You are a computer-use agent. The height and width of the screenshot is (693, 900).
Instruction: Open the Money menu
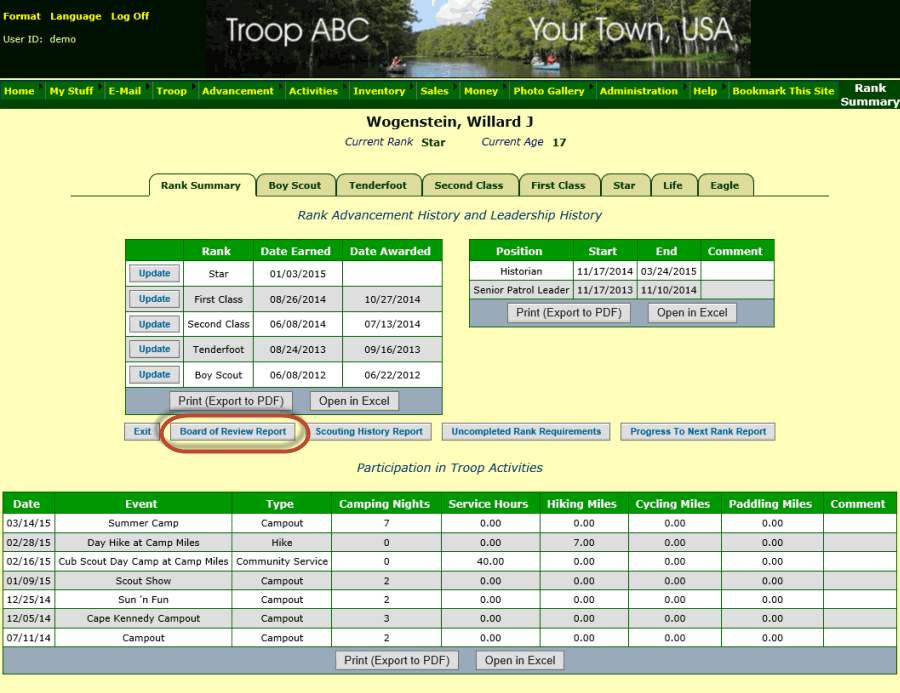point(481,91)
